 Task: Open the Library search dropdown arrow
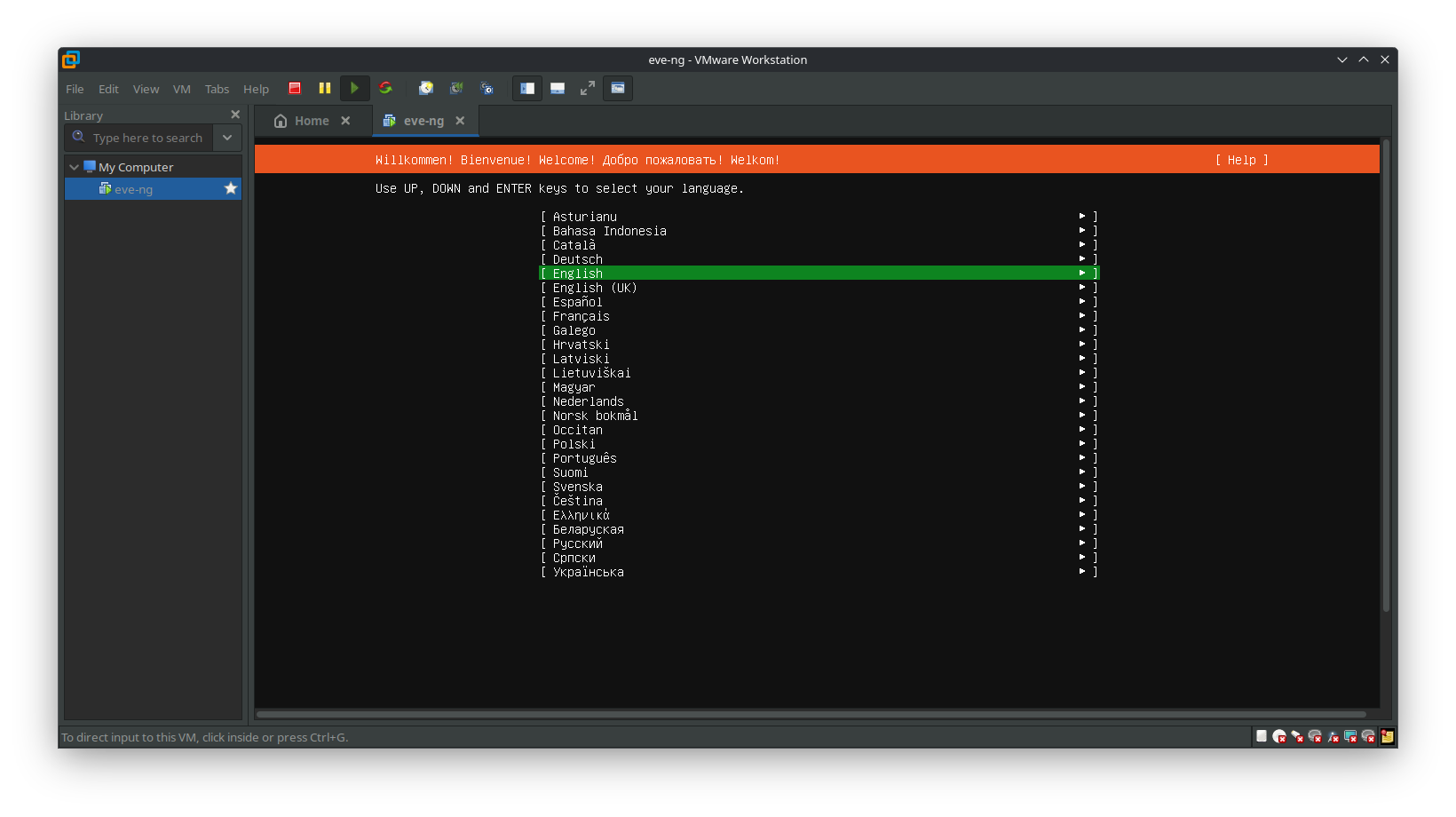coord(227,138)
